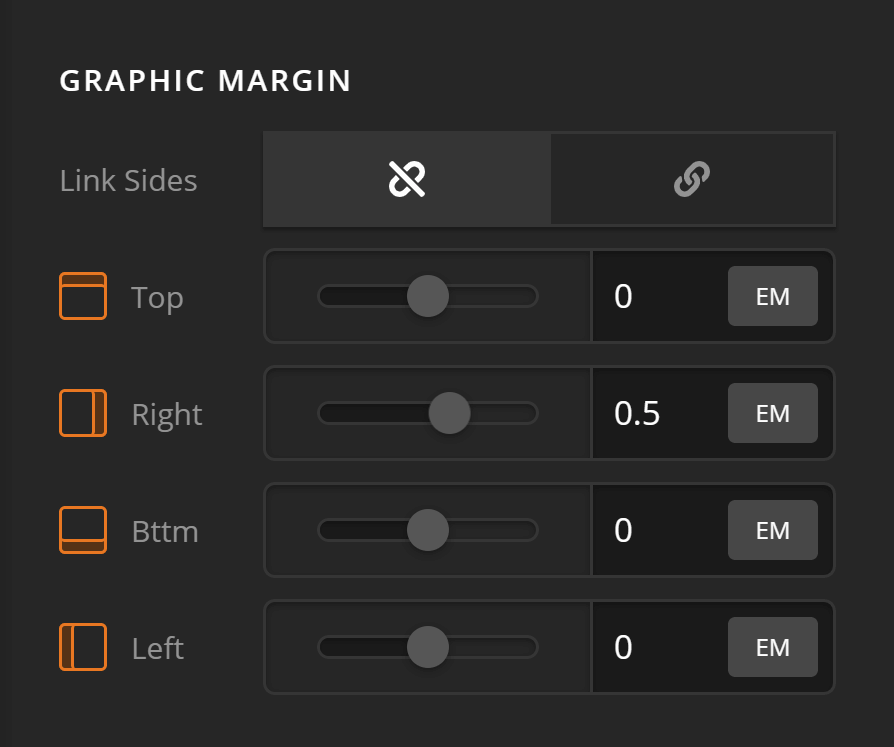
Task: Select the unlinked sides broken-chain icon
Action: pyautogui.click(x=407, y=180)
